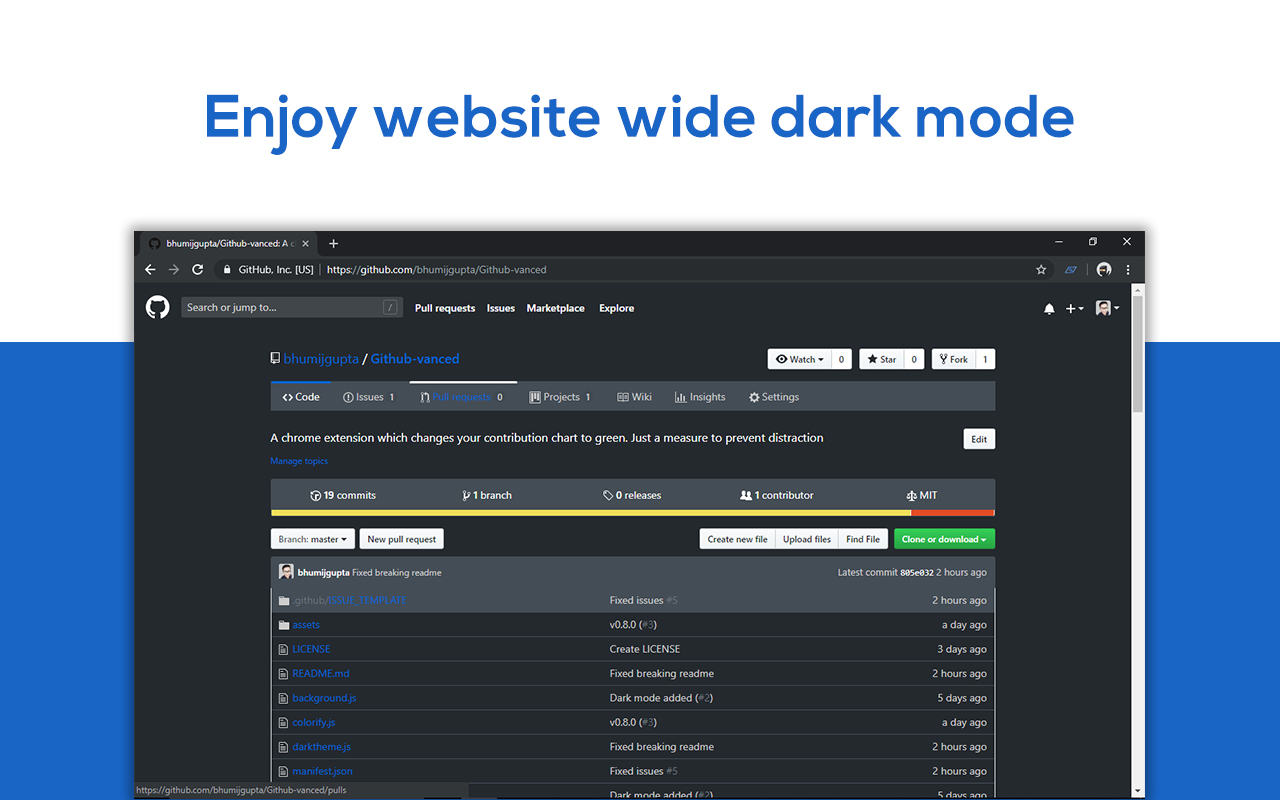
Task: Fork the repository
Action: (x=953, y=359)
